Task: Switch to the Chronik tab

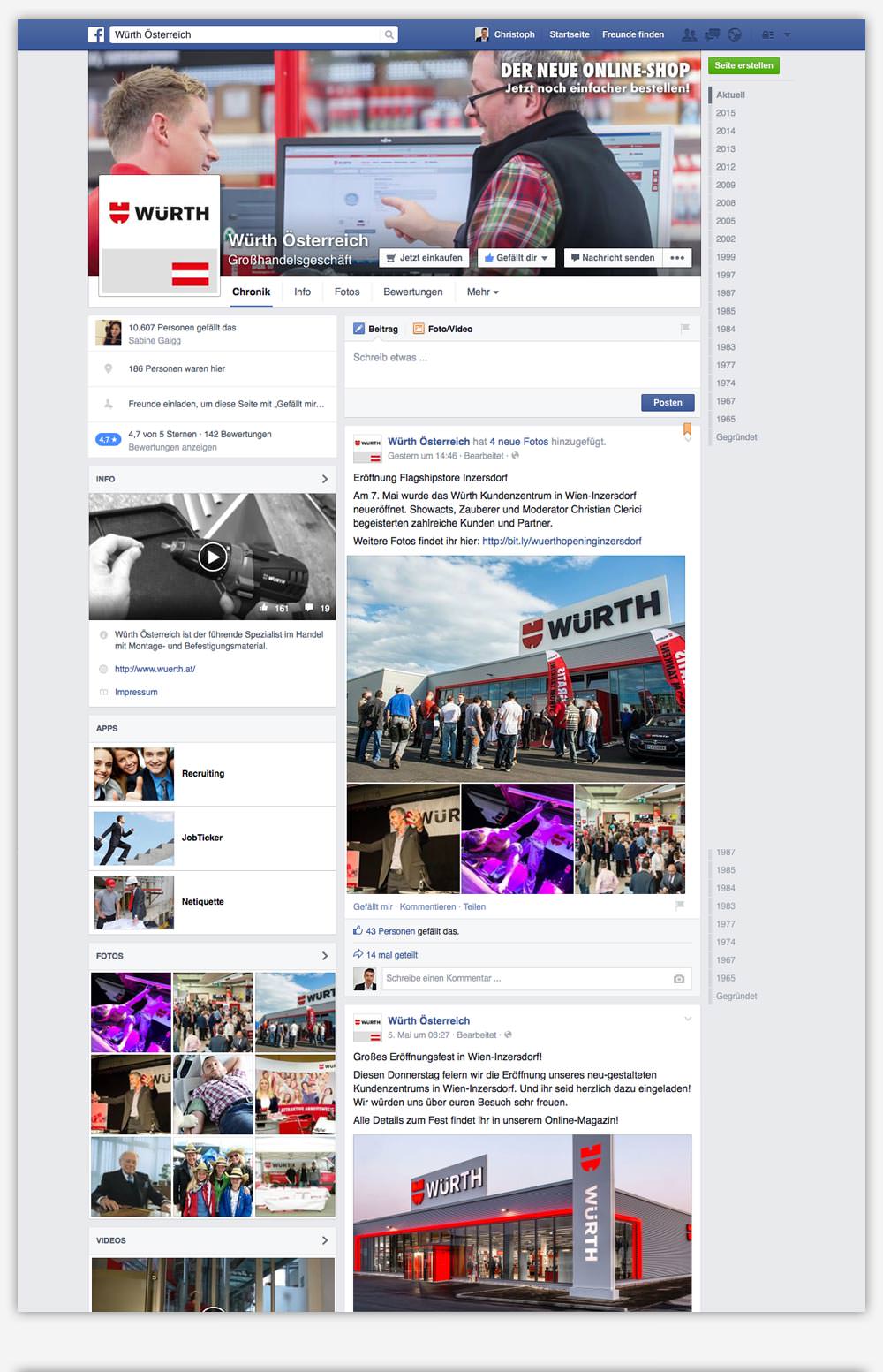Action: [251, 292]
